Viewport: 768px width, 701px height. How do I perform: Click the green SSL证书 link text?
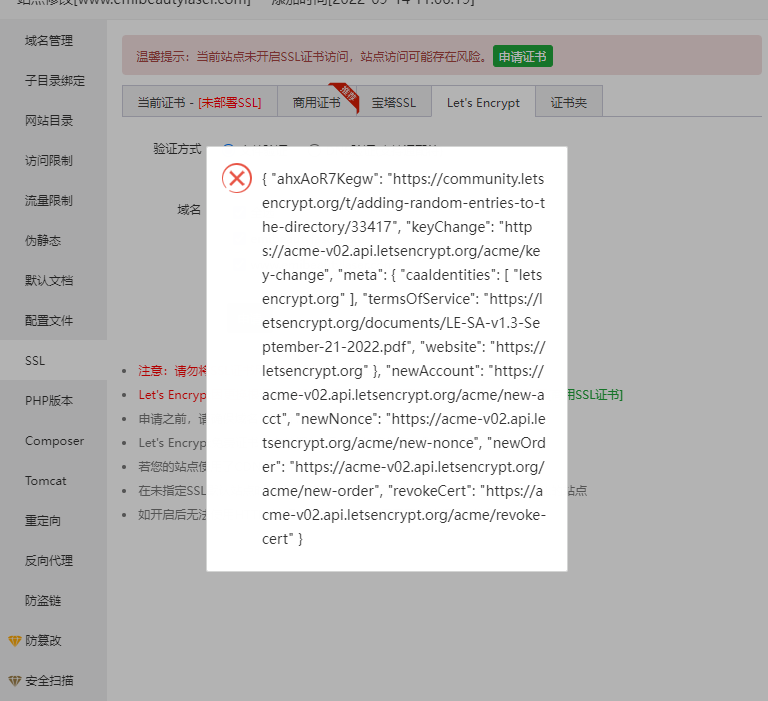tap(595, 395)
